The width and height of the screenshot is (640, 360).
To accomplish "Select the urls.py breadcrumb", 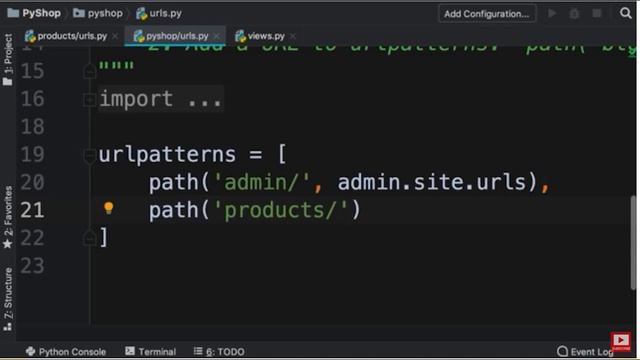I will pos(159,13).
